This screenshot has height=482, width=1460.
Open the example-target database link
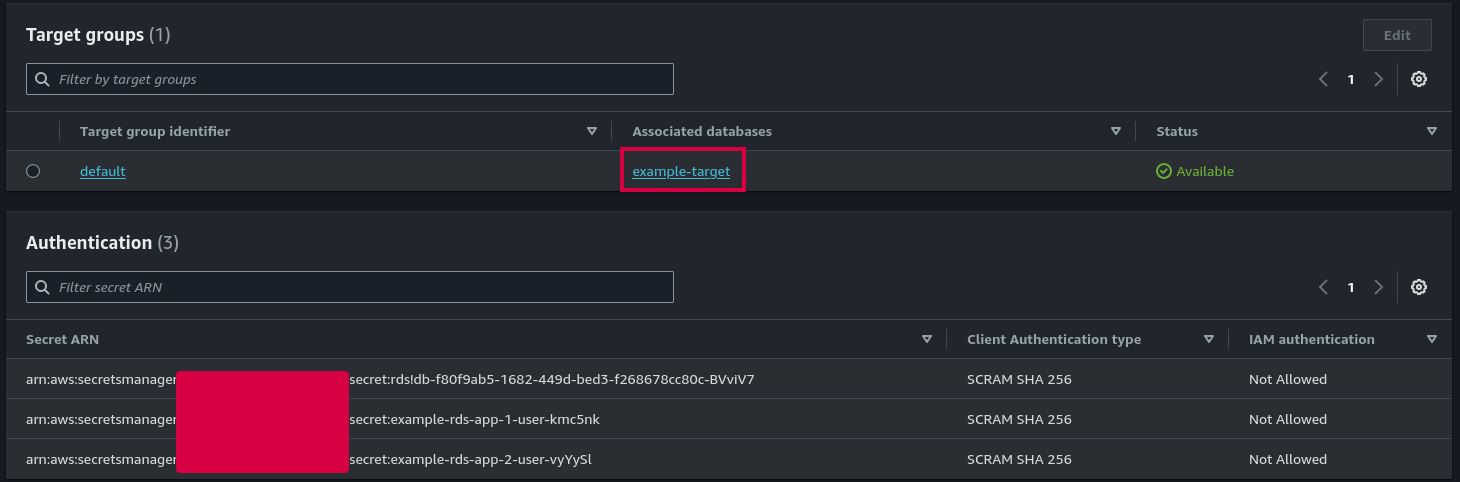point(681,171)
